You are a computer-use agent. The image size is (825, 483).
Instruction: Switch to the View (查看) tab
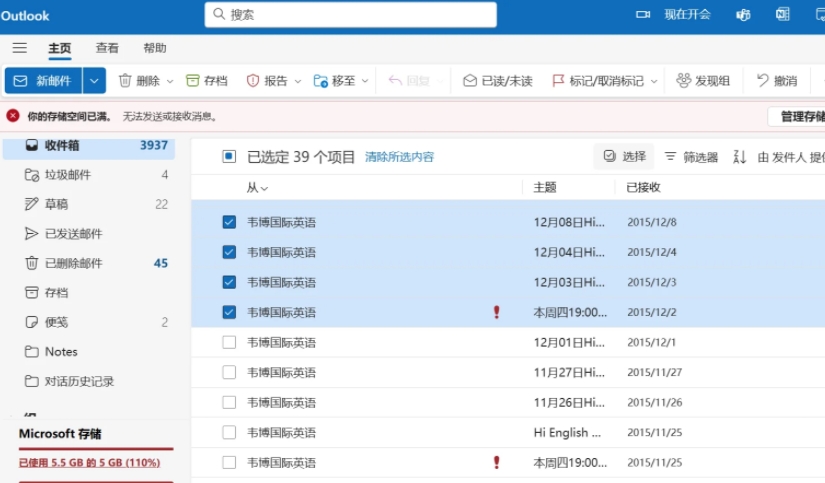pyautogui.click(x=107, y=48)
